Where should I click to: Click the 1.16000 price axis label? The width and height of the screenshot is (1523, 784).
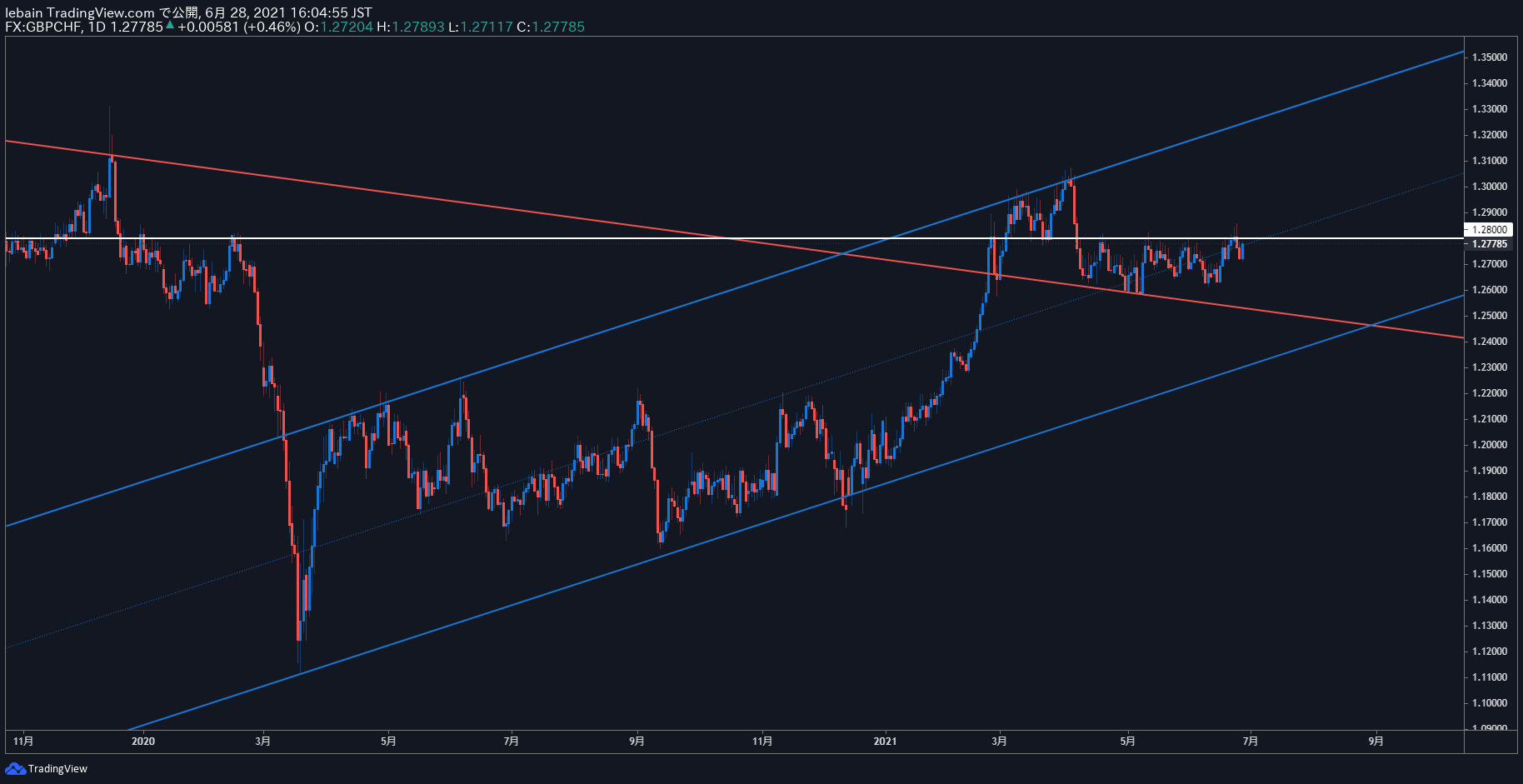click(1490, 548)
